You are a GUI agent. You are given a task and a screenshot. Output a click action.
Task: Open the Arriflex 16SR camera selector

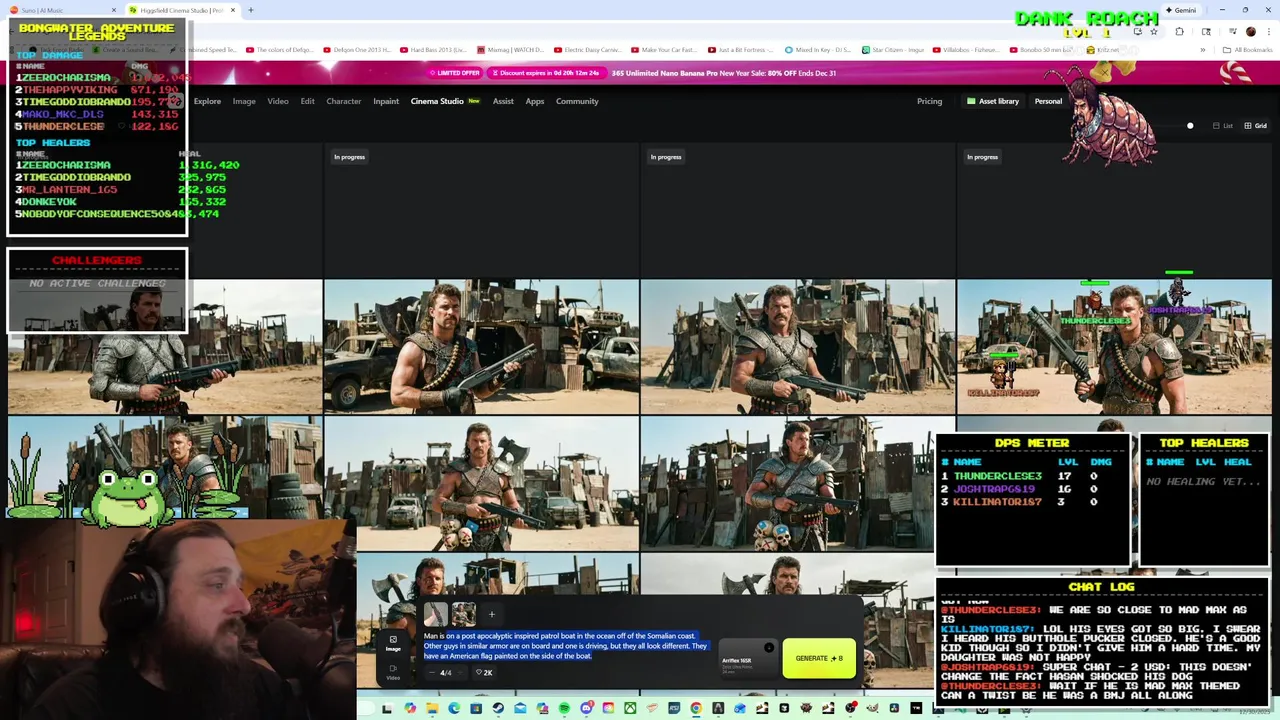pyautogui.click(x=746, y=660)
